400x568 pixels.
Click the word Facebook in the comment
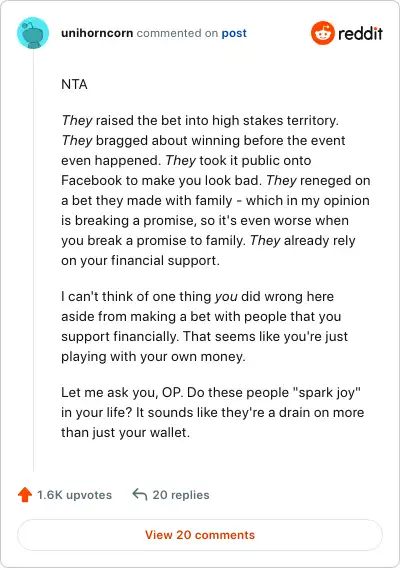[92, 180]
